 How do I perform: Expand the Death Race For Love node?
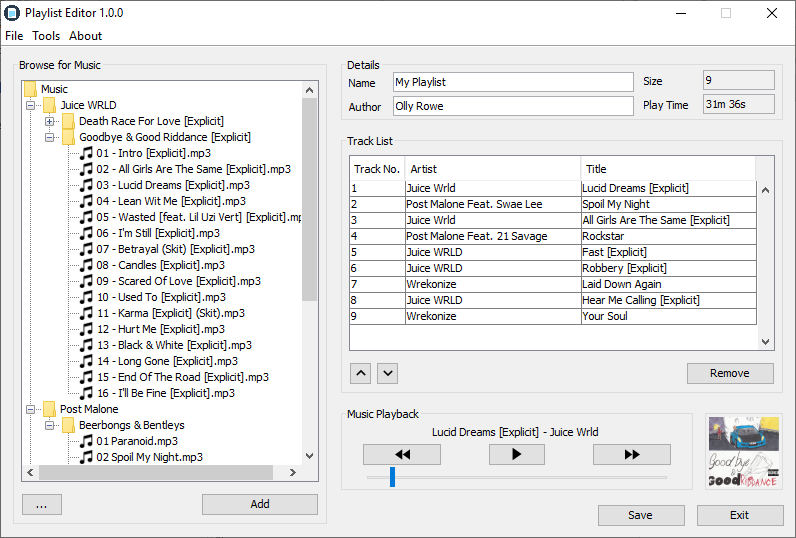(49, 121)
